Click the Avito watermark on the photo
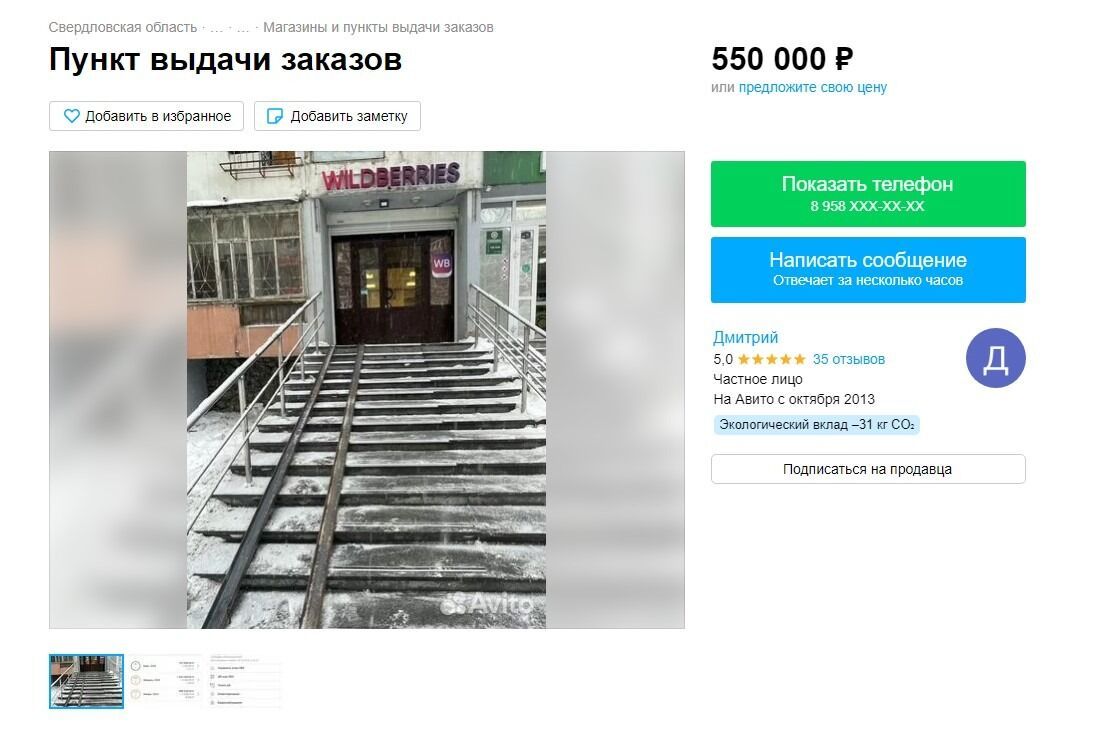Viewport: 1108px width, 731px height. tap(487, 603)
